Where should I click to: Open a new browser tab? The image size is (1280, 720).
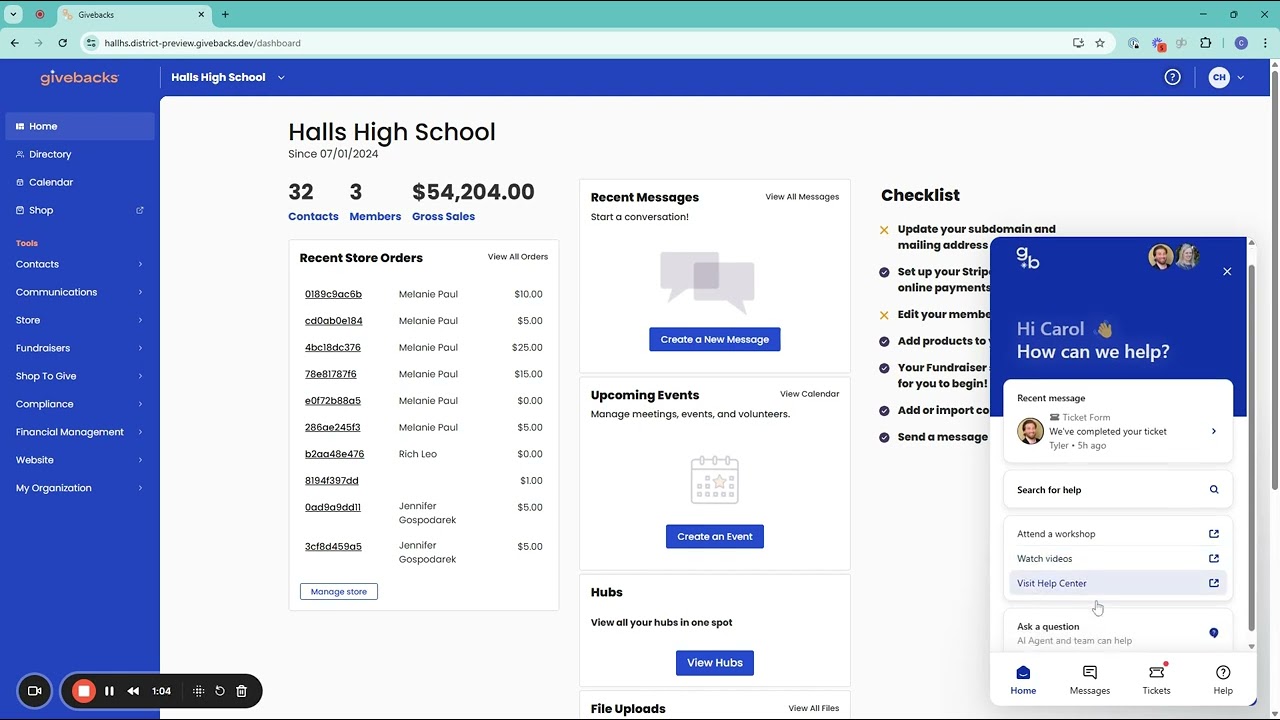225,15
